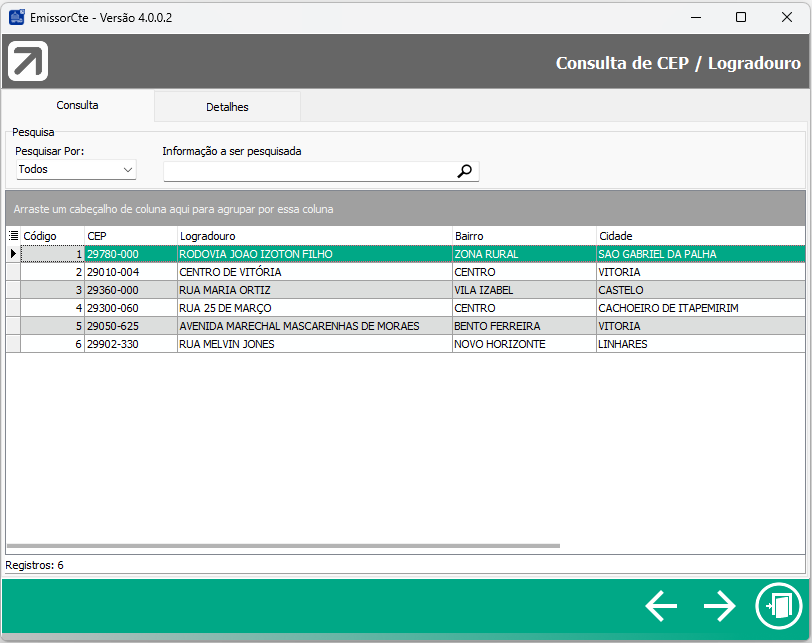Image resolution: width=812 pixels, height=643 pixels.
Task: Click the EmissorCte arrow logo
Action: click(x=28, y=62)
